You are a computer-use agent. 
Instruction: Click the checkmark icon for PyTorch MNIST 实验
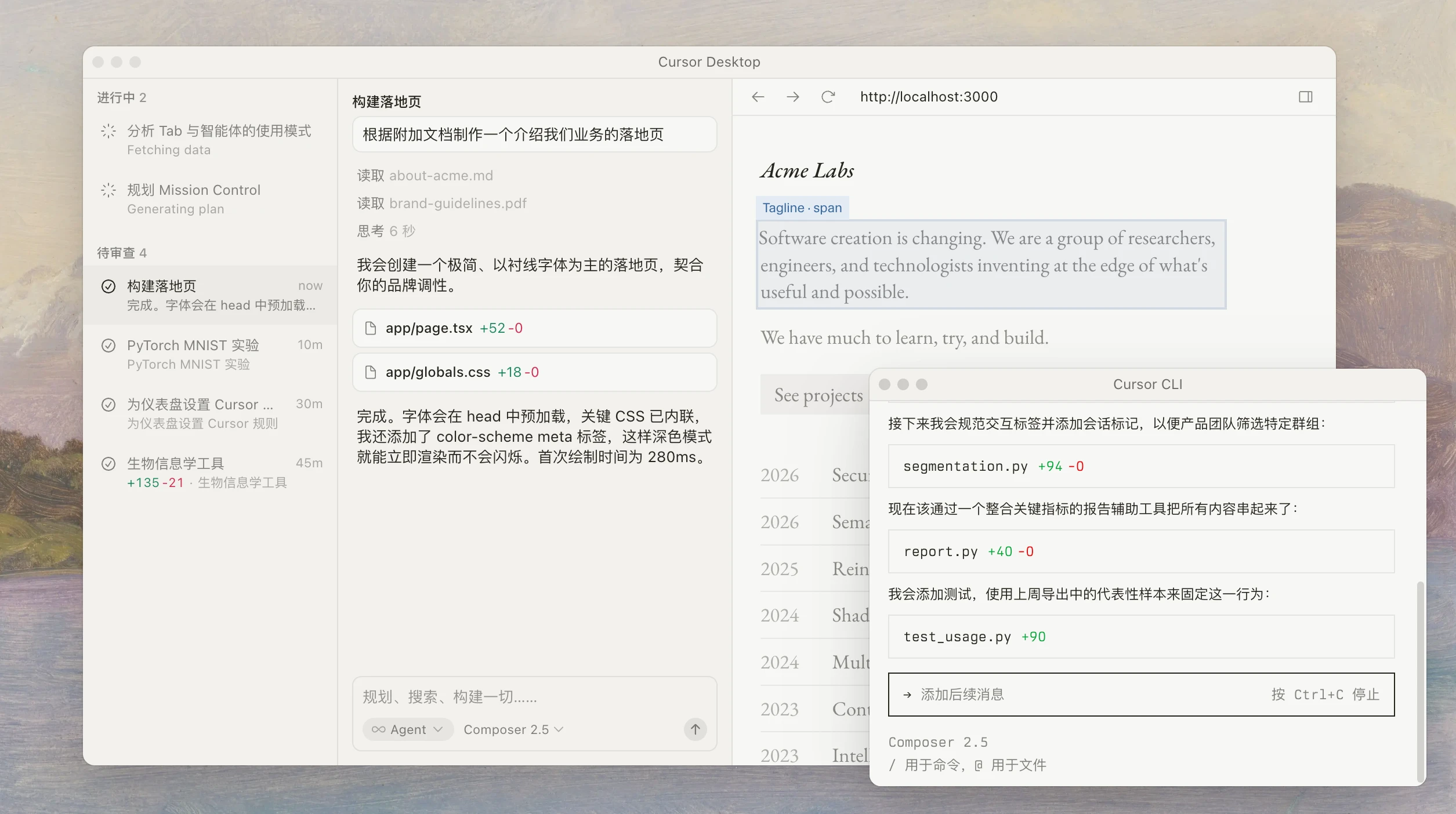[108, 346]
